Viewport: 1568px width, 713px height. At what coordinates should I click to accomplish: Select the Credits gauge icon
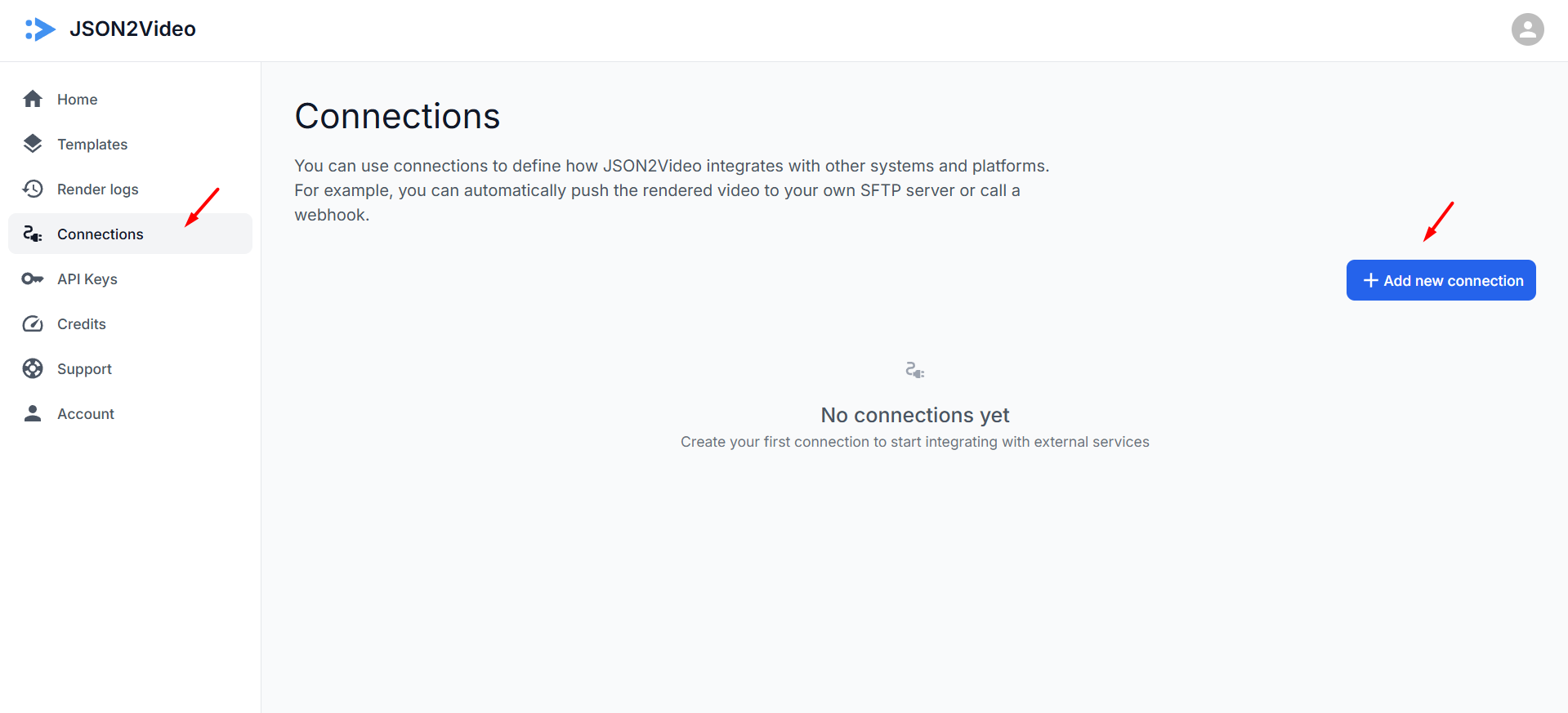pos(33,323)
